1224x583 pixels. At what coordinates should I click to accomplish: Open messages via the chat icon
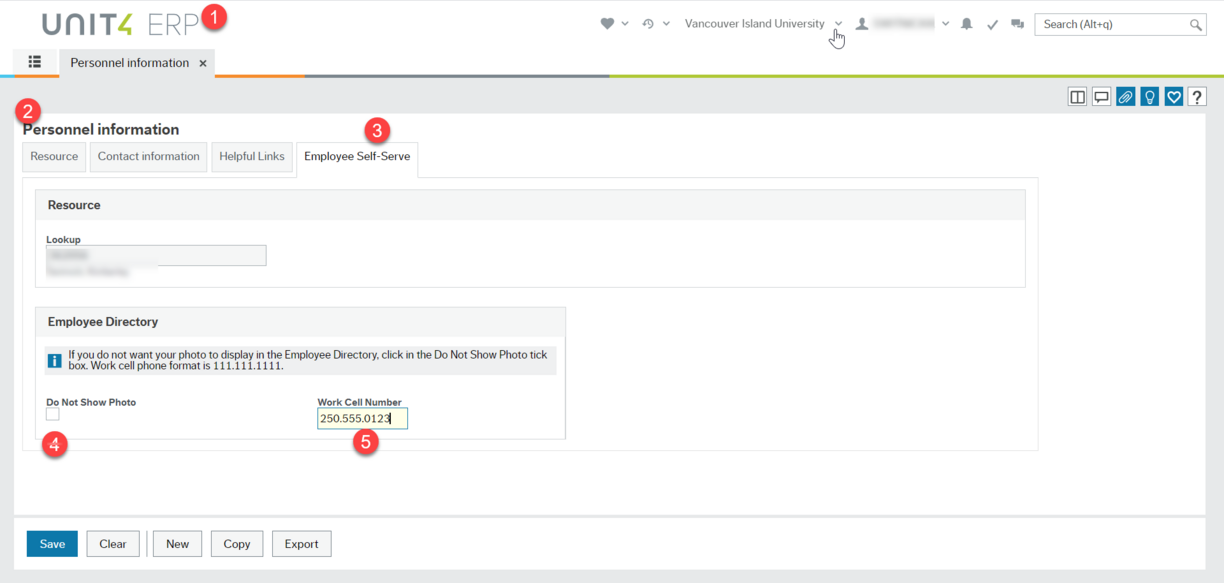tap(1017, 23)
